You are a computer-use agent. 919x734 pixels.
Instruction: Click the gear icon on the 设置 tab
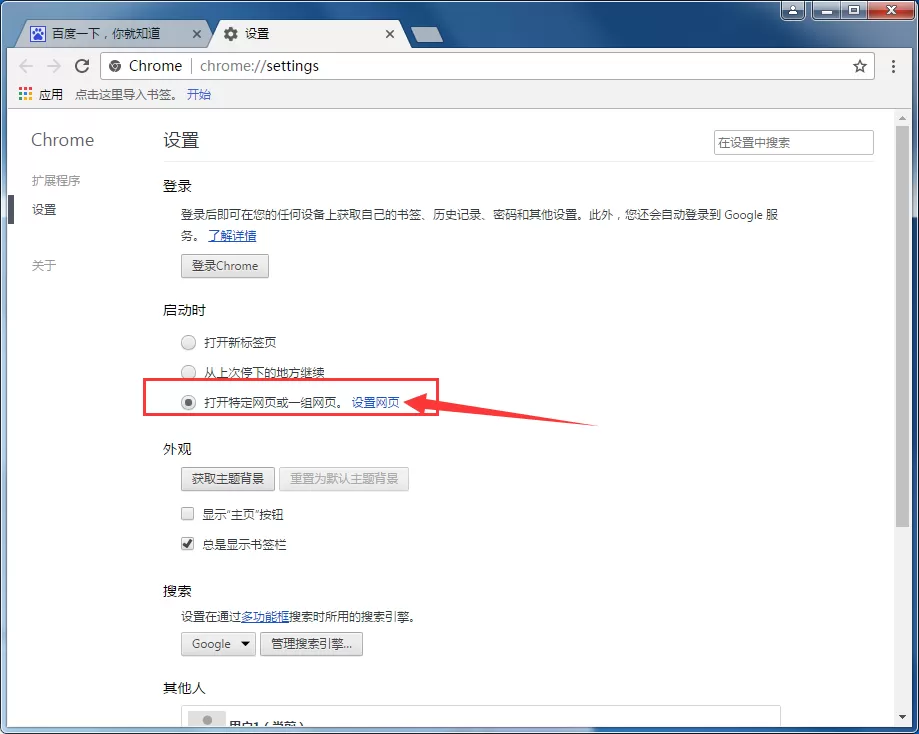pos(231,34)
